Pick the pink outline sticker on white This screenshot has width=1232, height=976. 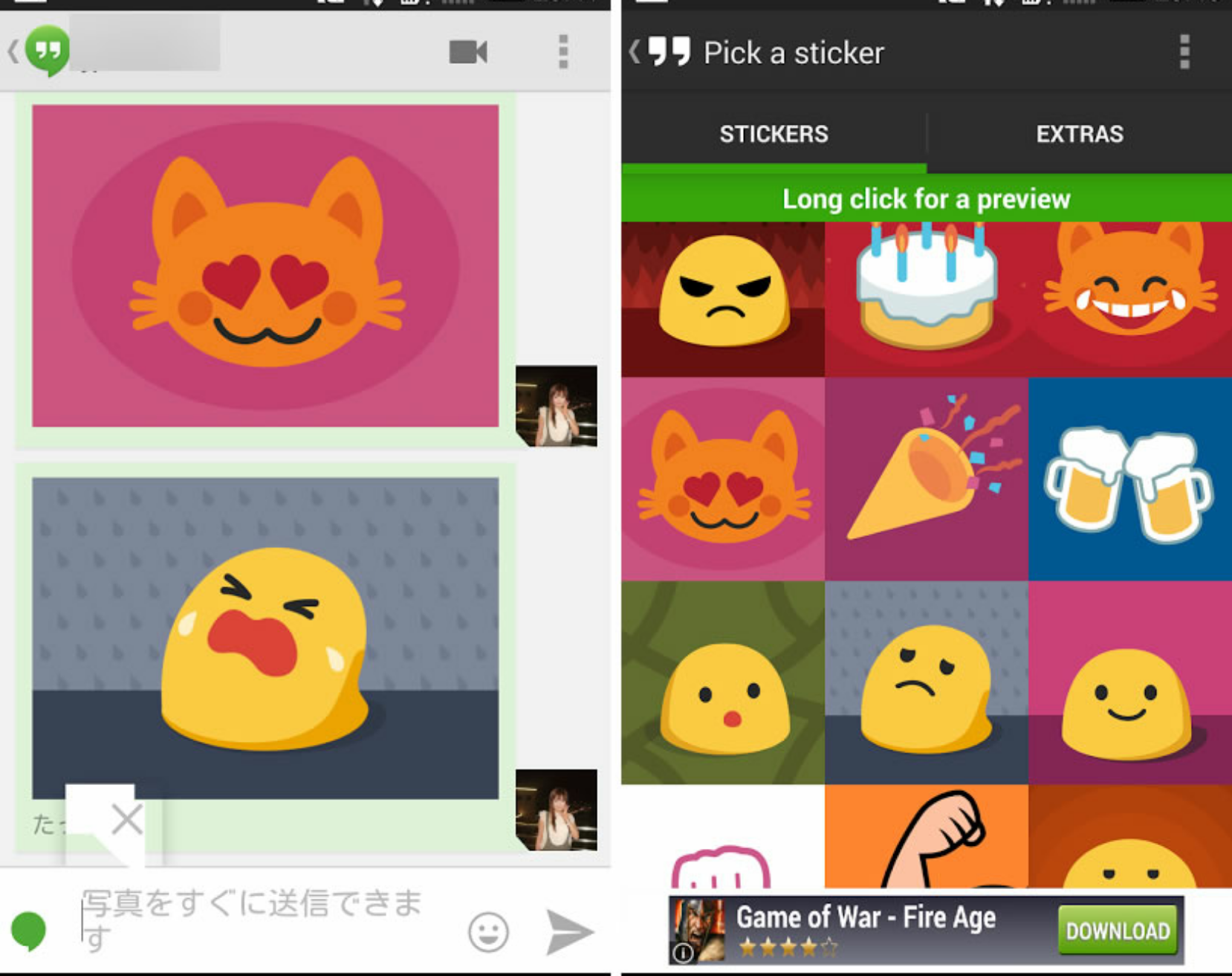click(723, 837)
